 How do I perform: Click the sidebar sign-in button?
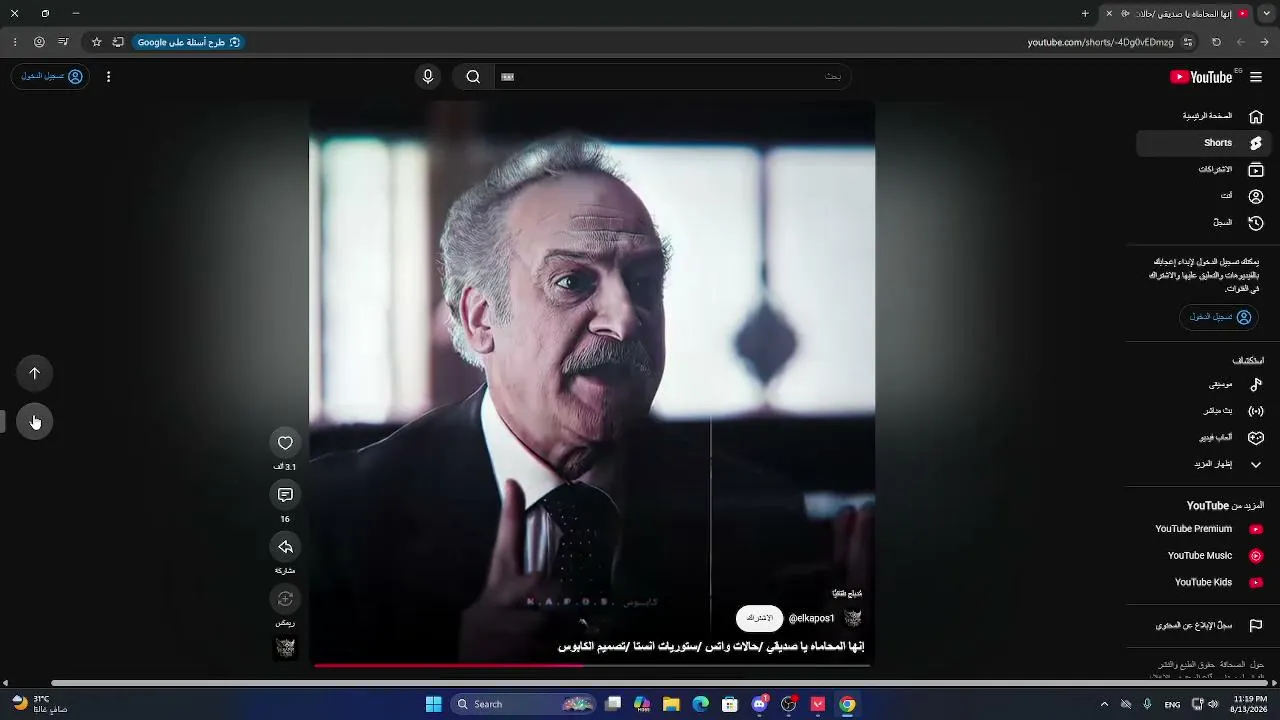click(x=1221, y=317)
